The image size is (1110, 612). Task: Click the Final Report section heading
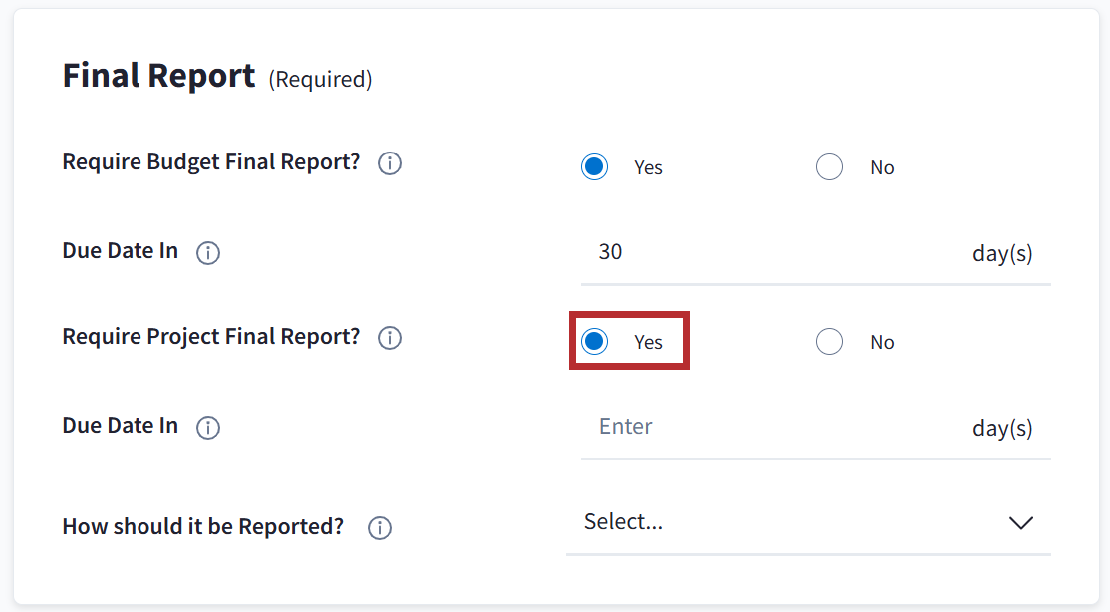click(x=159, y=76)
